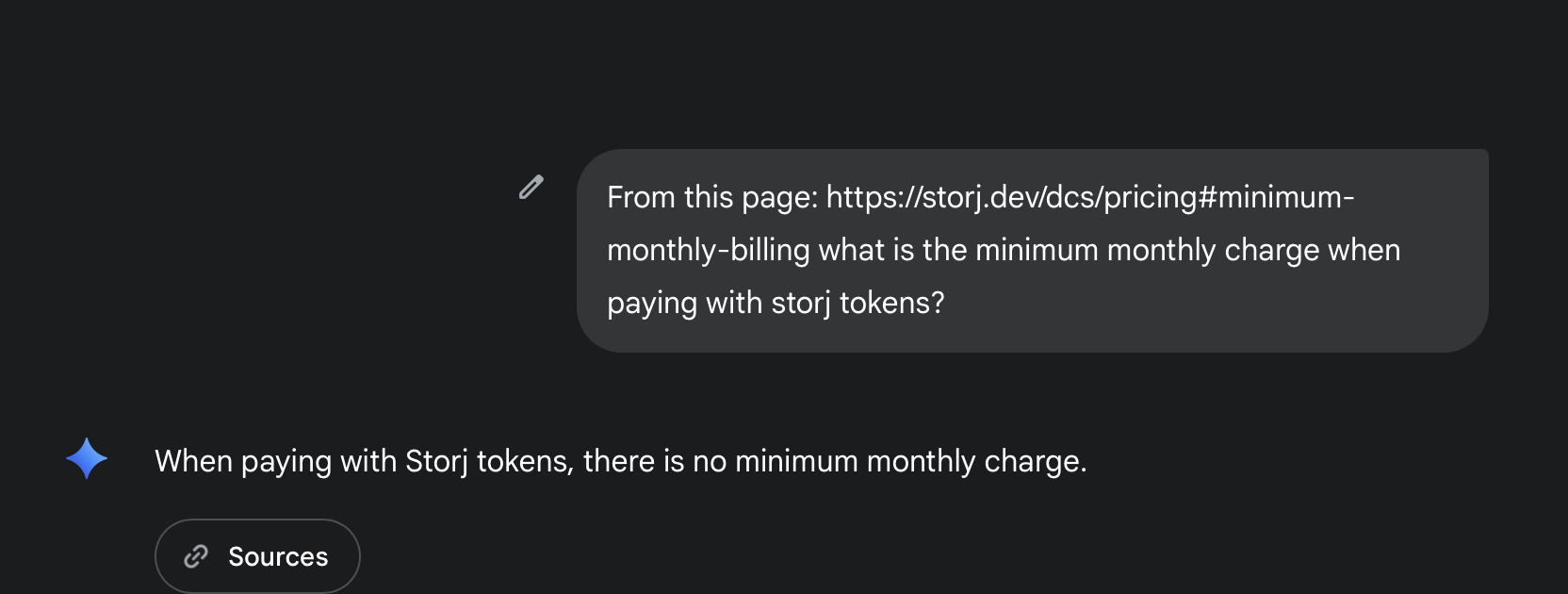Click the chain link icon in Sources
Viewport: 1568px width, 594px height.
tap(196, 556)
